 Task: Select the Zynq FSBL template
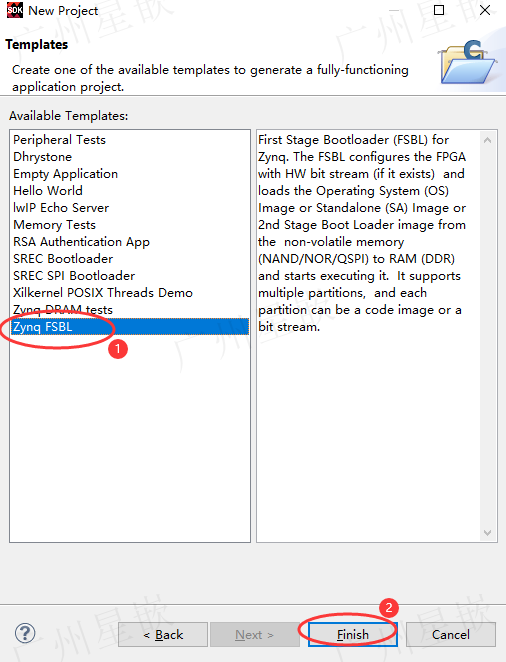[x=130, y=327]
